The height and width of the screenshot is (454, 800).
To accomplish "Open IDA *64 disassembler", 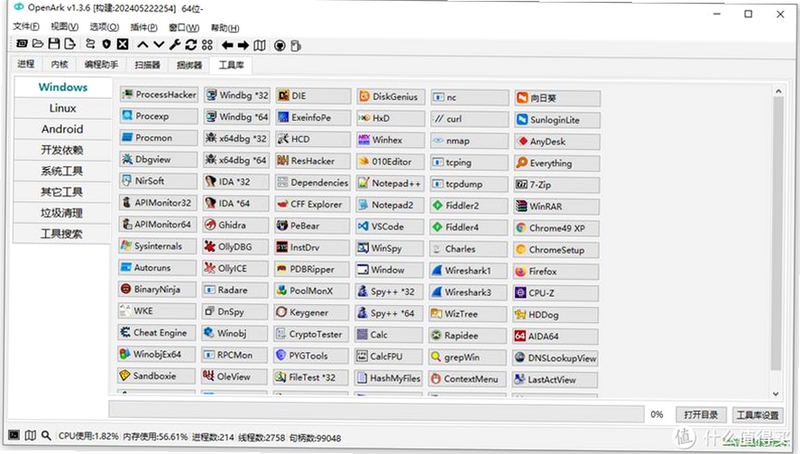I will click(235, 203).
